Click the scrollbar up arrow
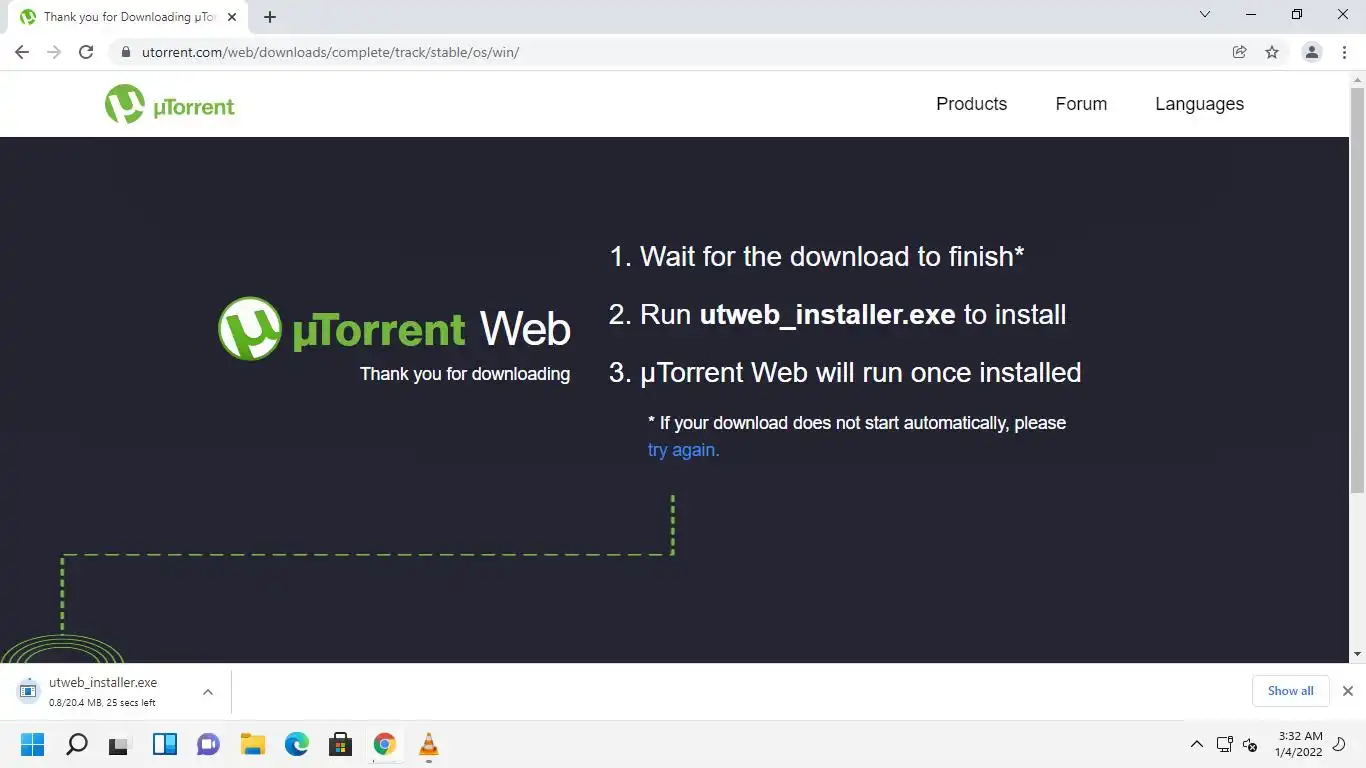The width and height of the screenshot is (1366, 768). [1357, 79]
